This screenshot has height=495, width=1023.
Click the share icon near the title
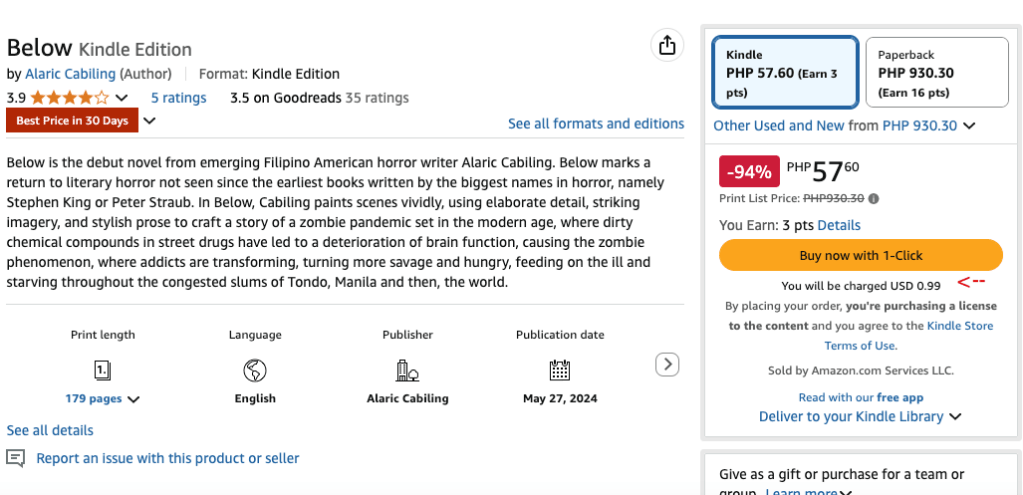666,45
